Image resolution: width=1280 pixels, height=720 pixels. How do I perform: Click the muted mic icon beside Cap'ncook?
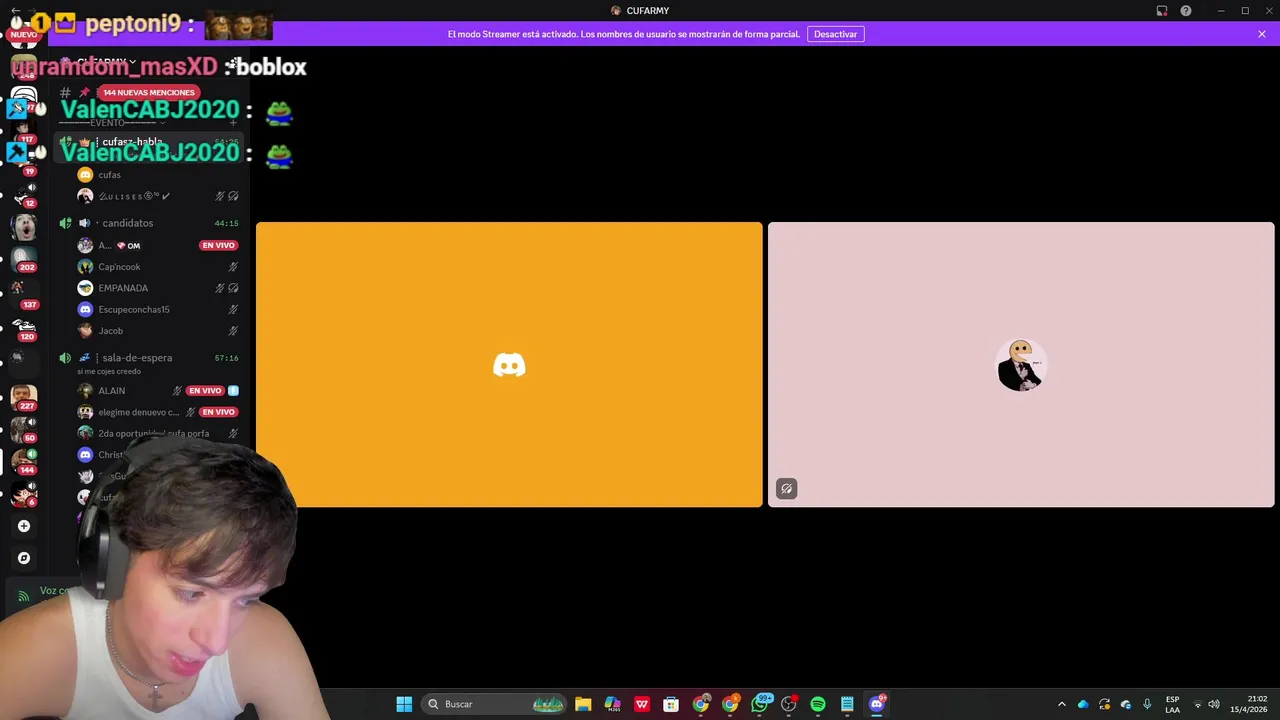233,267
